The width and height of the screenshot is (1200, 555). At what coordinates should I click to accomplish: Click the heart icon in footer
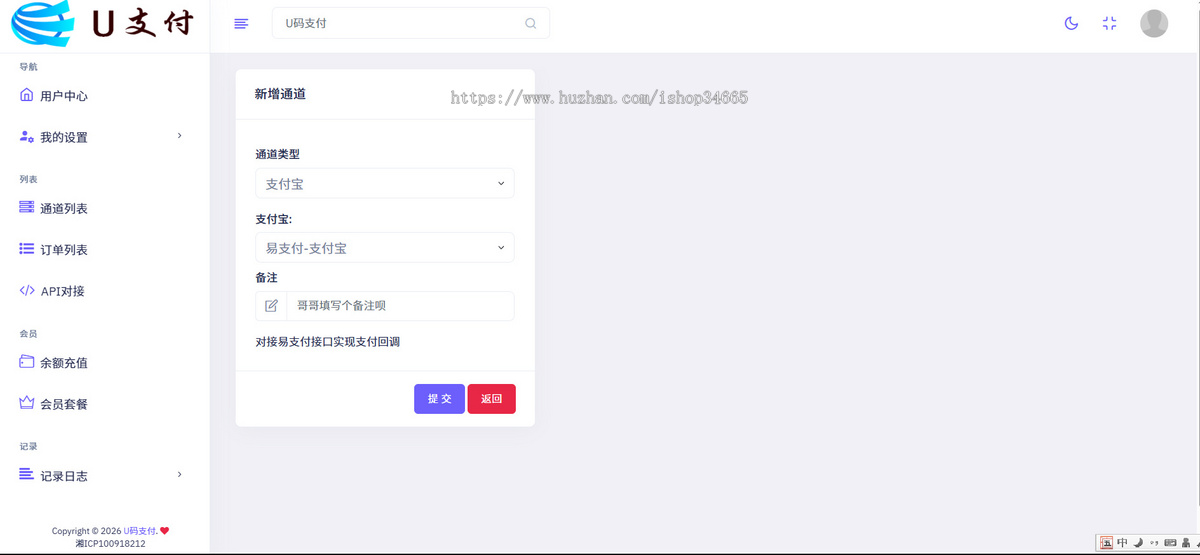(x=165, y=531)
